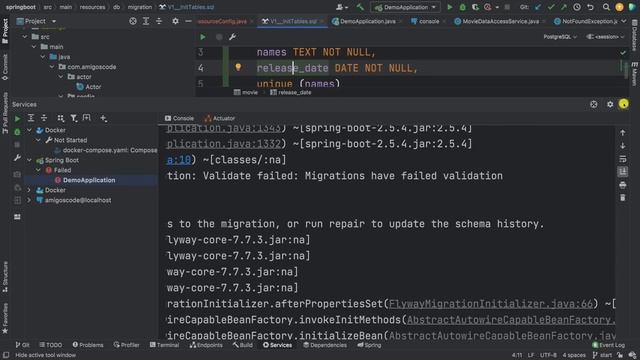Open Search Everywhere magnifier icon
This screenshot has height=360, width=640.
pos(607,7)
